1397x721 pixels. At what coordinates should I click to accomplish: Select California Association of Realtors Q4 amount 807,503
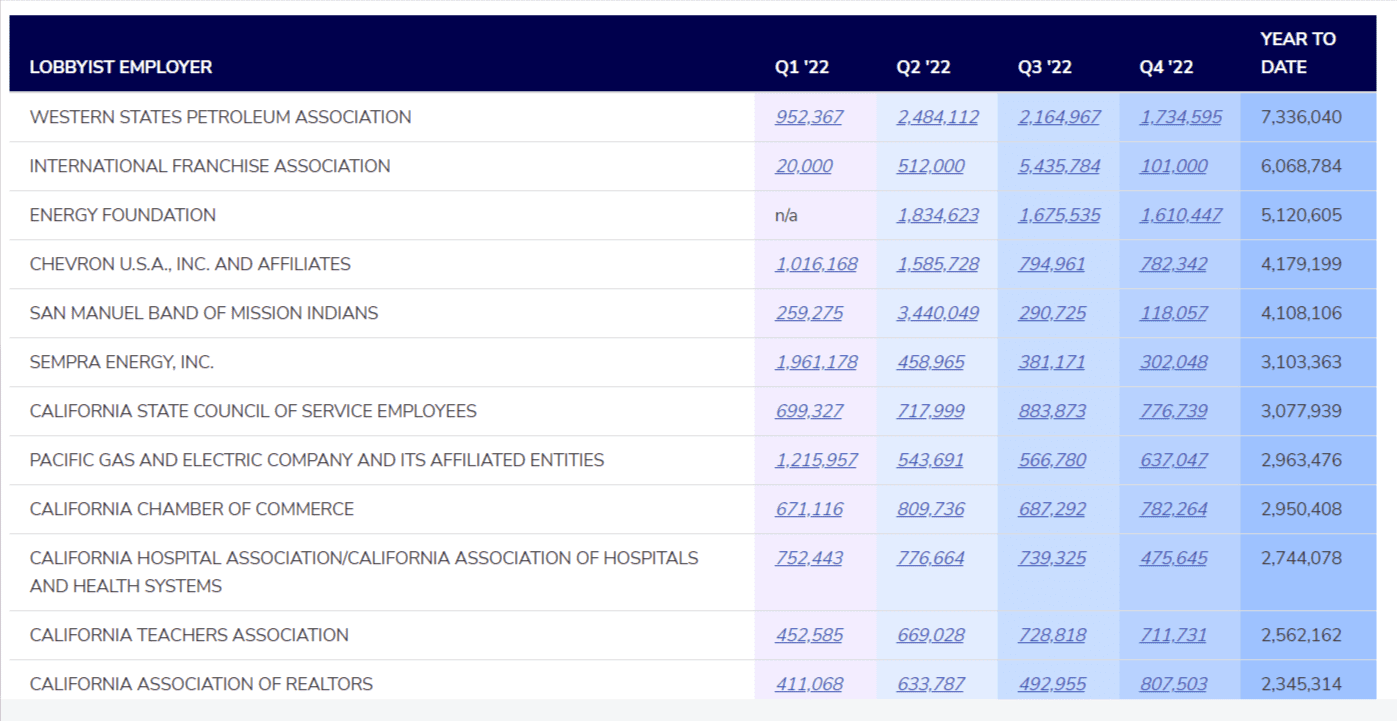[x=1173, y=684]
